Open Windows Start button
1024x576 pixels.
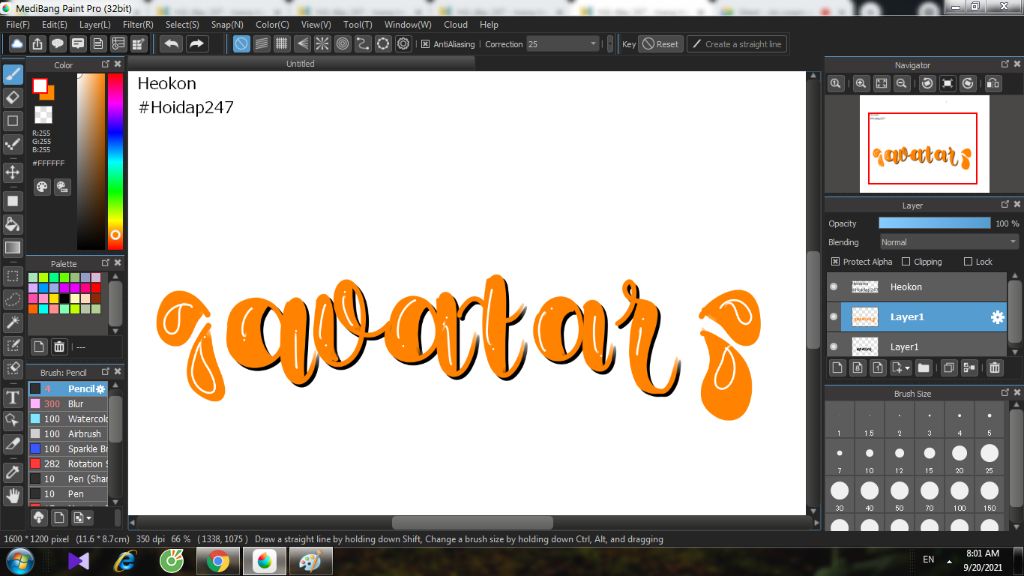pos(20,561)
